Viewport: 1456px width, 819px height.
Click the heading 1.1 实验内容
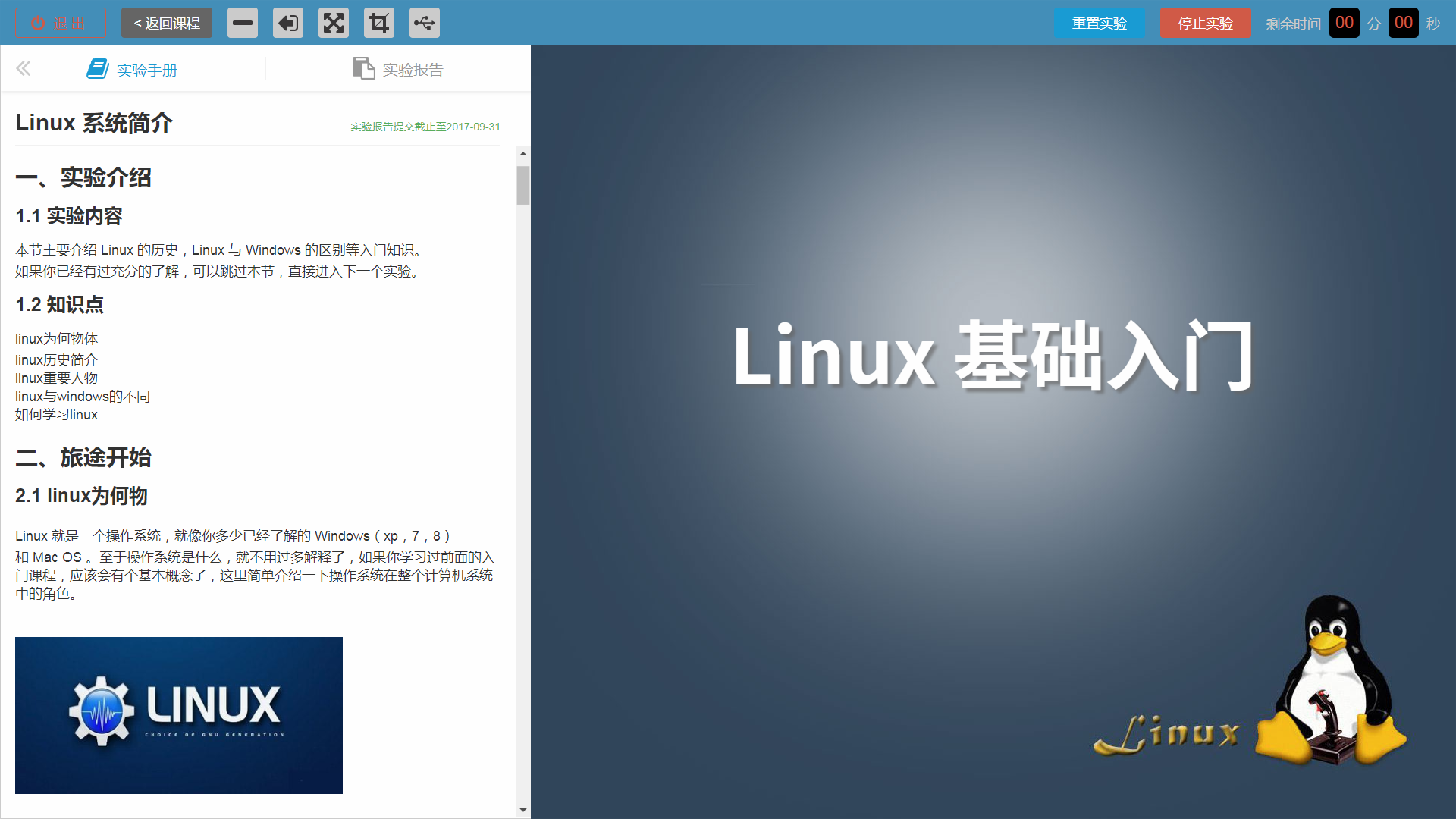point(69,216)
